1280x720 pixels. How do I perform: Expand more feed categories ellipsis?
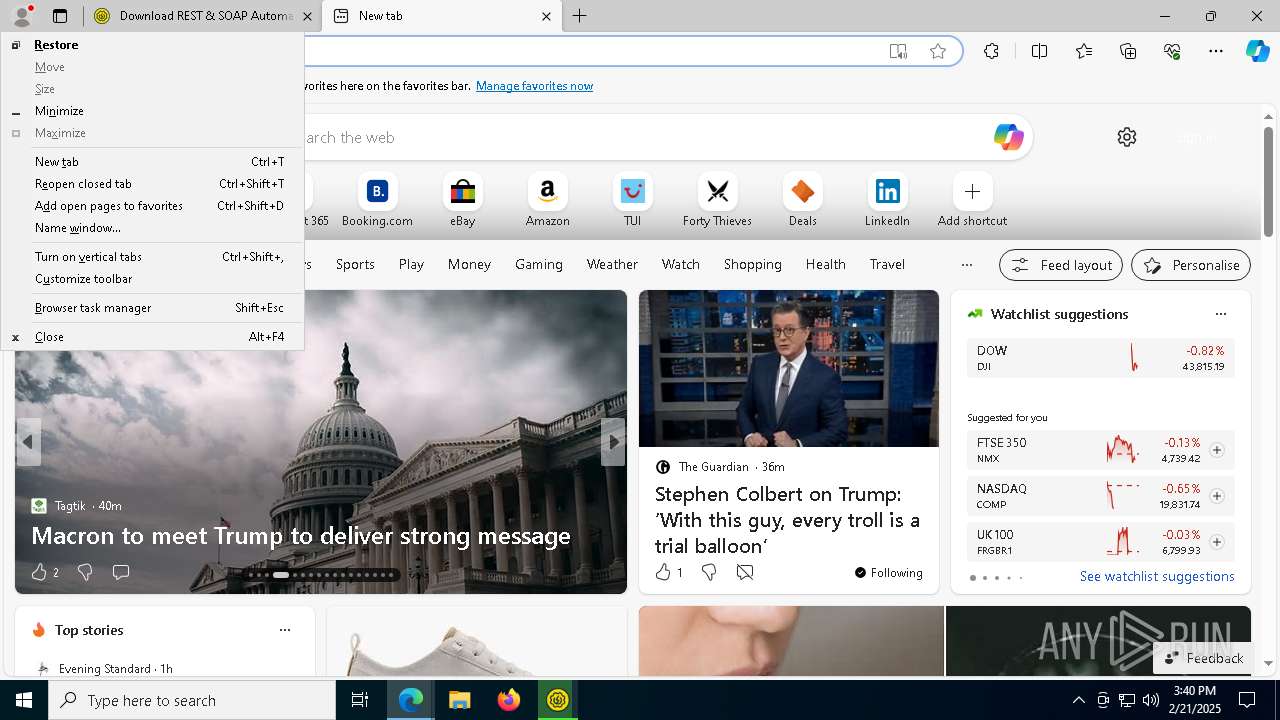click(966, 265)
